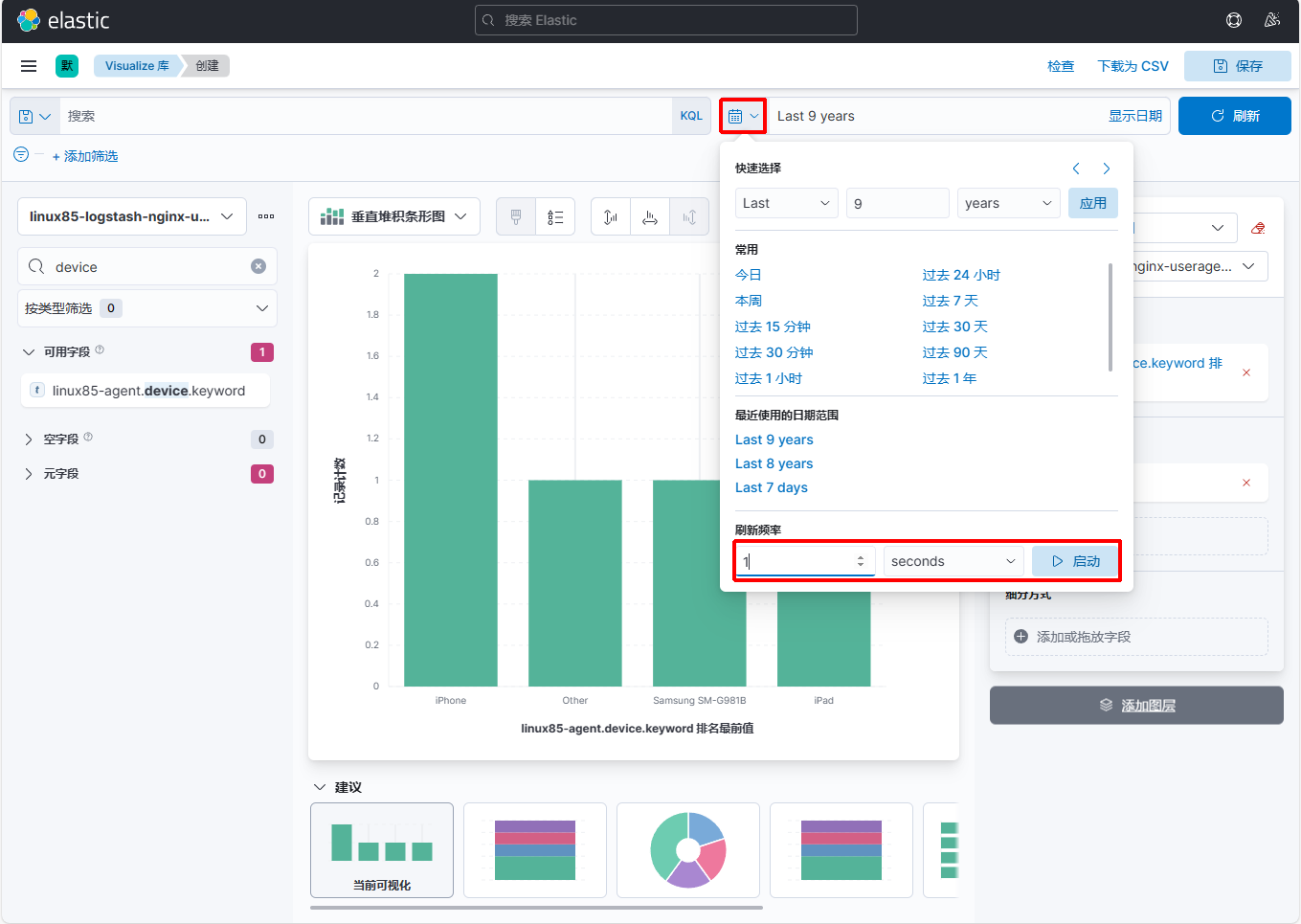Open the legend settings icon

(x=555, y=216)
